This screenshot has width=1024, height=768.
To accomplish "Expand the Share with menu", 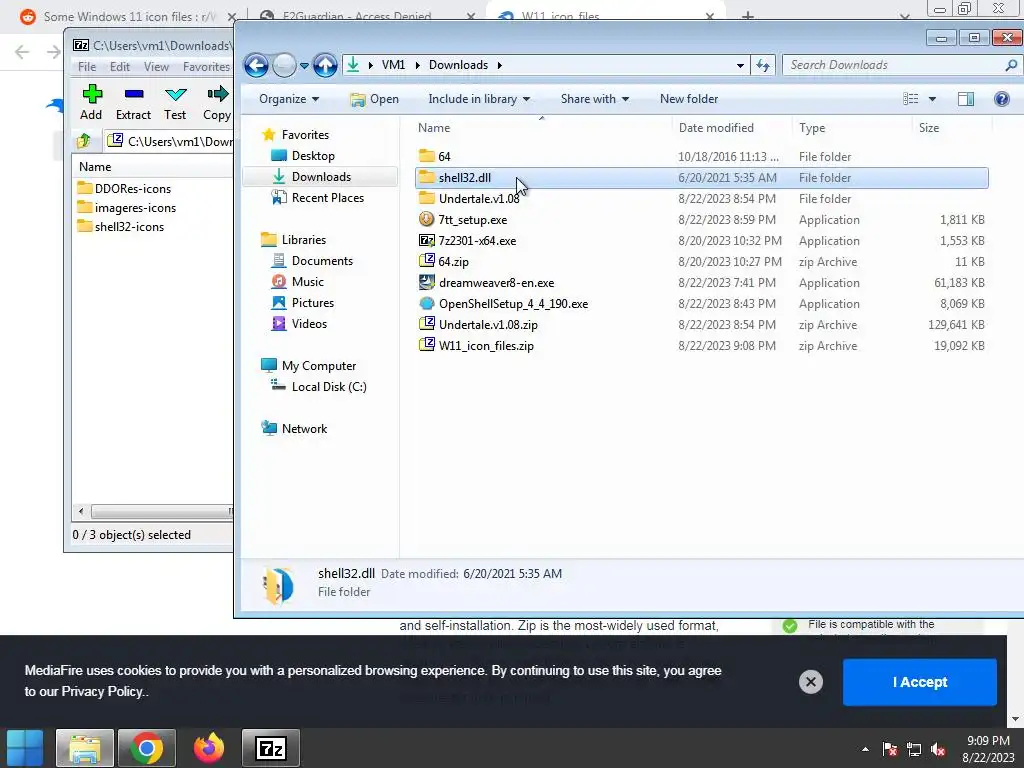I will (594, 99).
